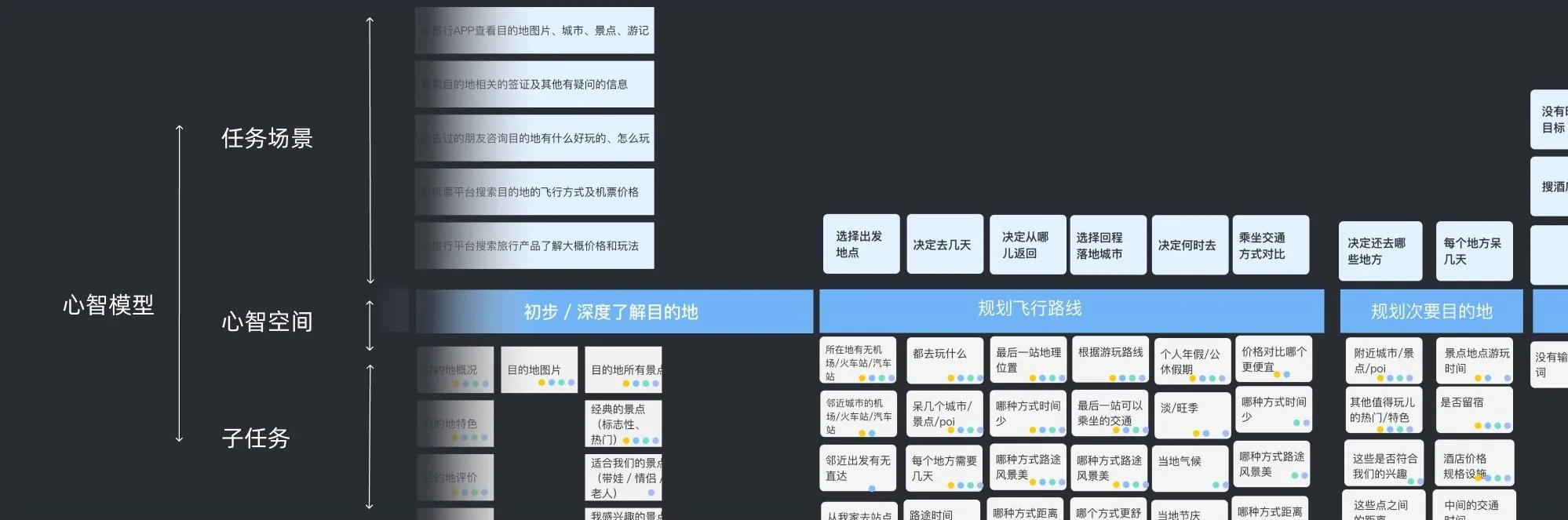The image size is (1568, 520).
Task: Select the 规划次要目的地 header bar
Action: pyautogui.click(x=1431, y=311)
